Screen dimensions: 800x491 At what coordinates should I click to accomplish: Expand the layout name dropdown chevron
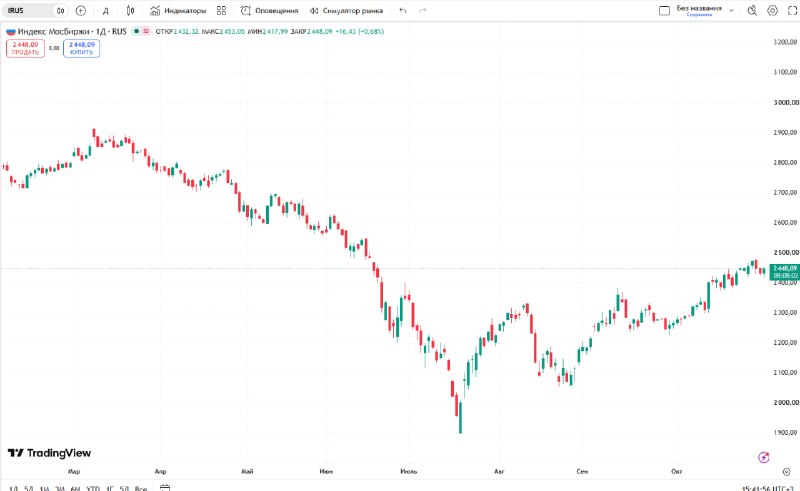(x=731, y=10)
